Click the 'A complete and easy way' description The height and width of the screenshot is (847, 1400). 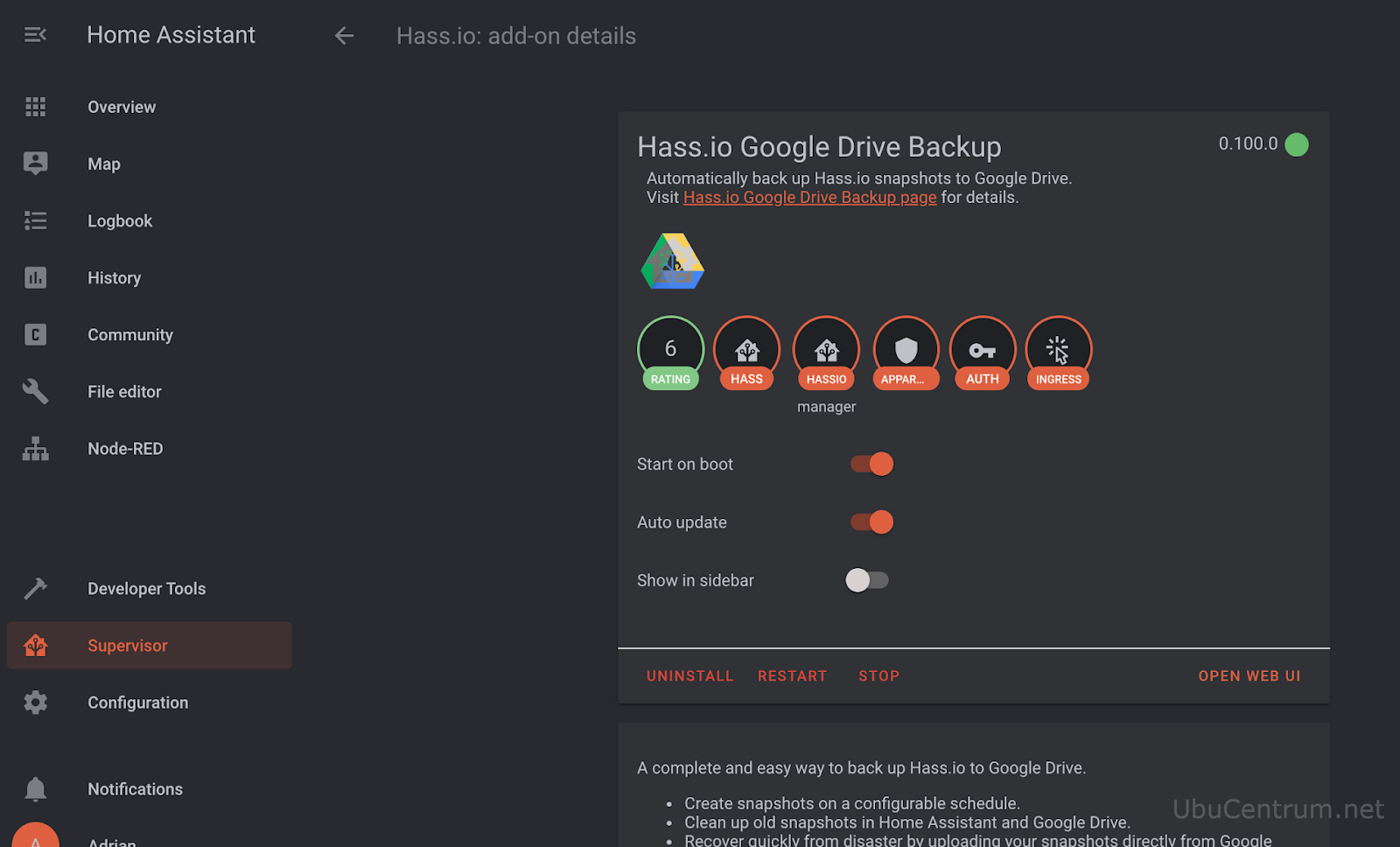pos(861,768)
